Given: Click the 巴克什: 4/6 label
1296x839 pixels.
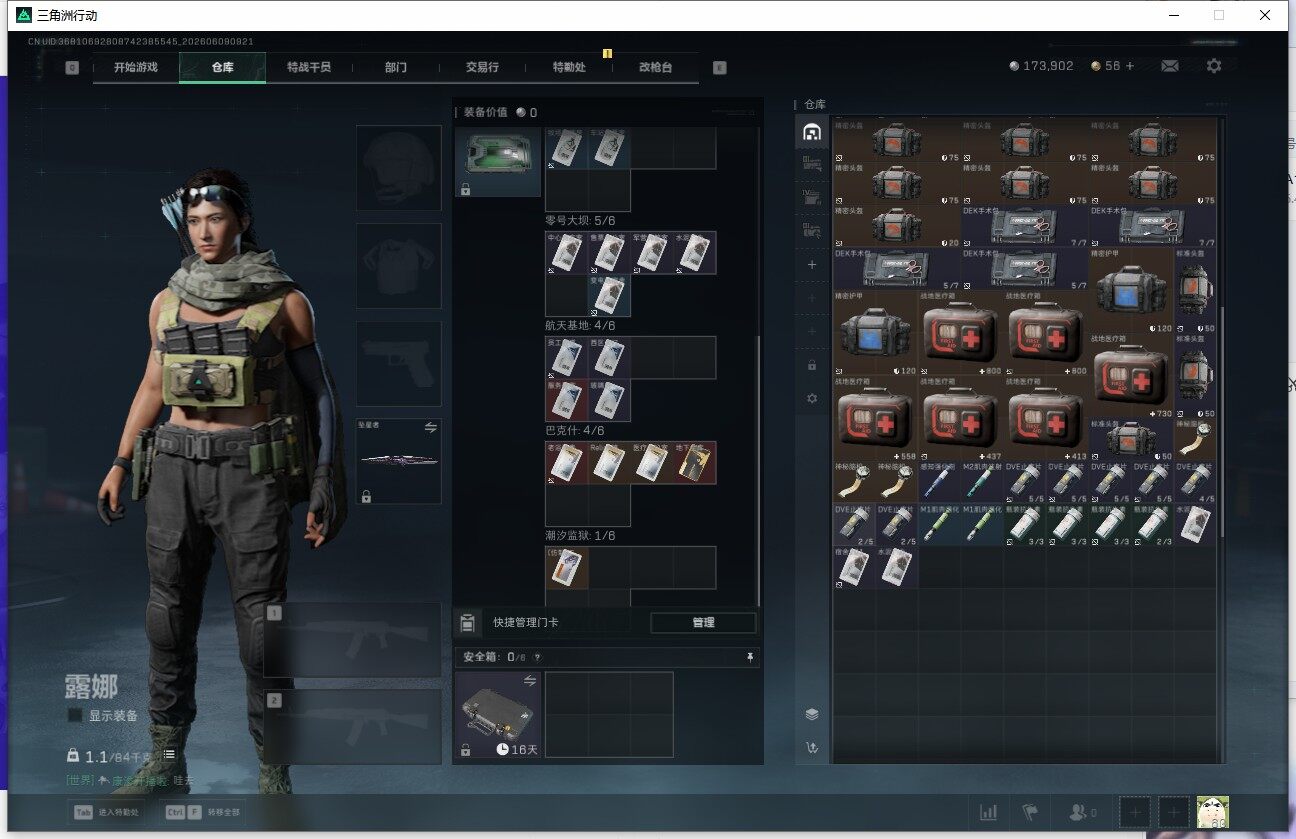Looking at the screenshot, I should coord(574,430).
